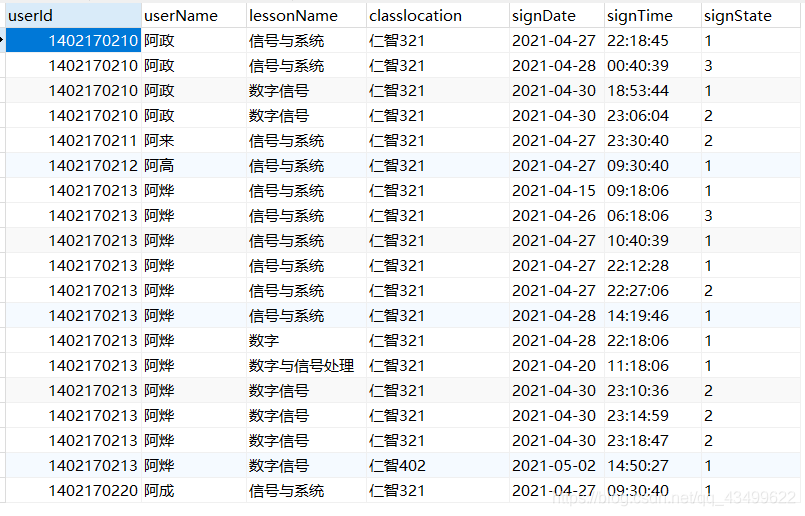Click lessonName in the 14:50:27 row
The image size is (805, 516).
(306, 466)
